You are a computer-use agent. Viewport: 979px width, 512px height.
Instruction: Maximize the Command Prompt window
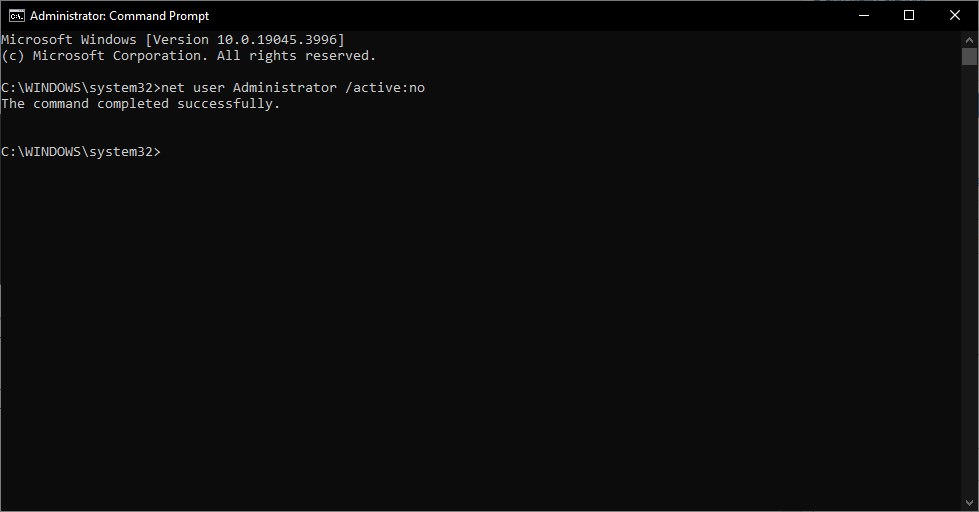908,15
